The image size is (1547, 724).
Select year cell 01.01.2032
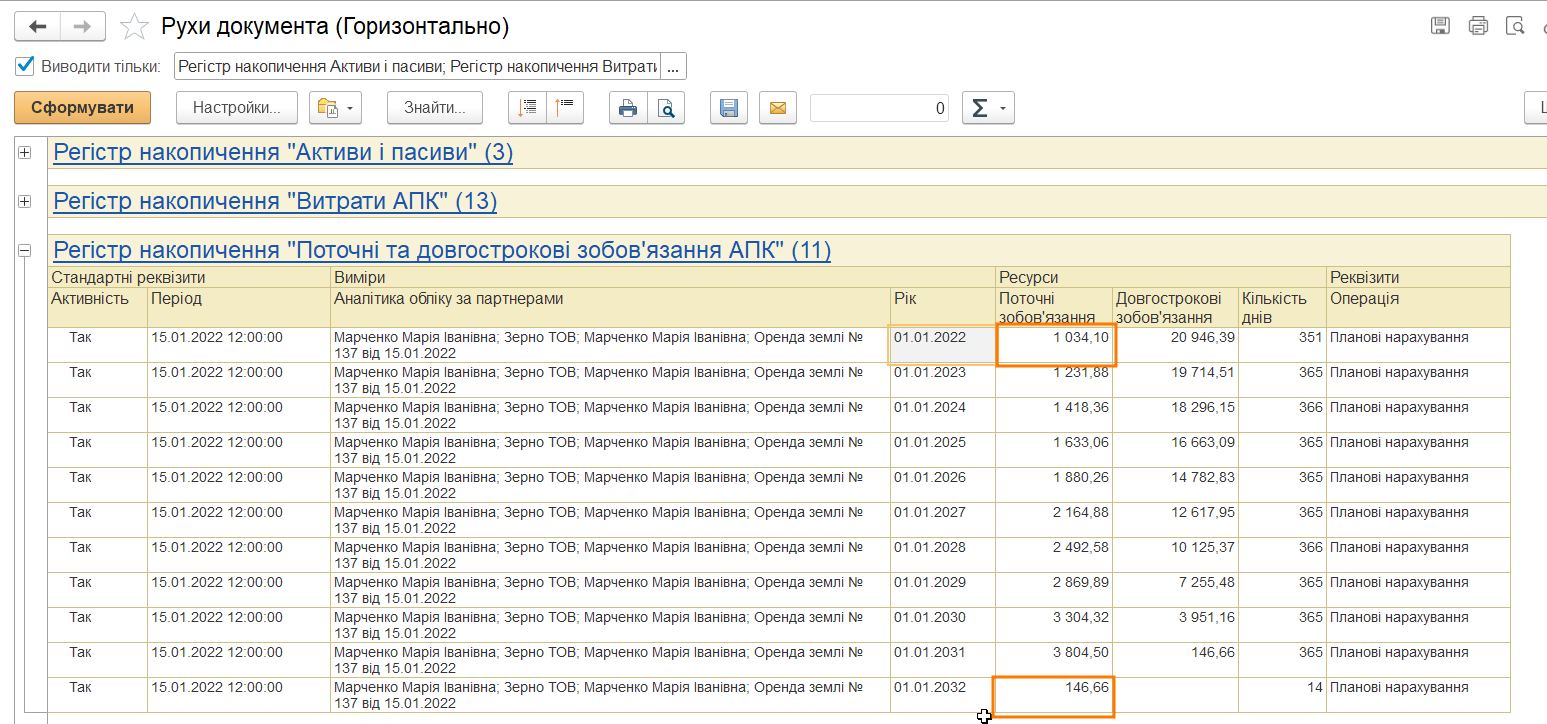point(943,695)
